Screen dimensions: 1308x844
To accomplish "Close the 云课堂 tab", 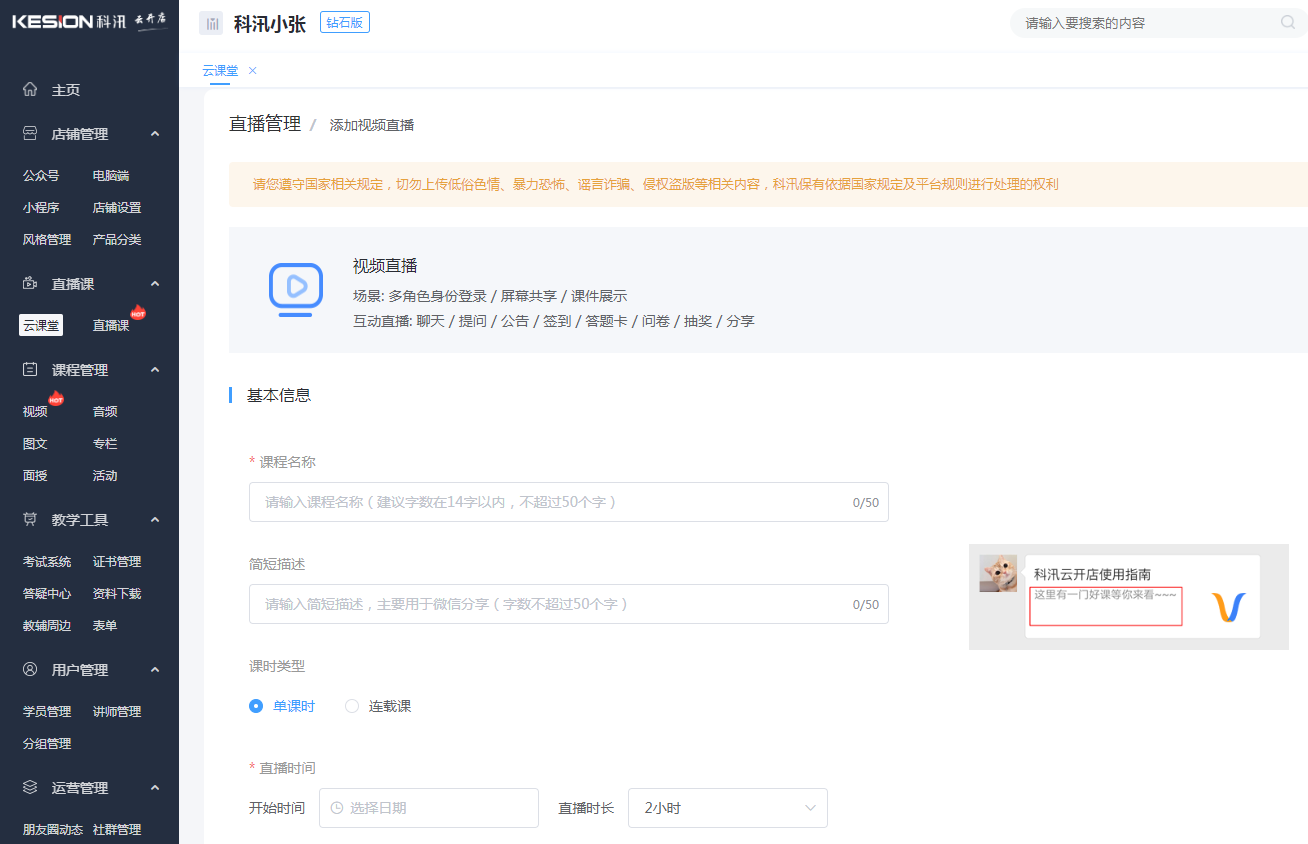I will (251, 71).
